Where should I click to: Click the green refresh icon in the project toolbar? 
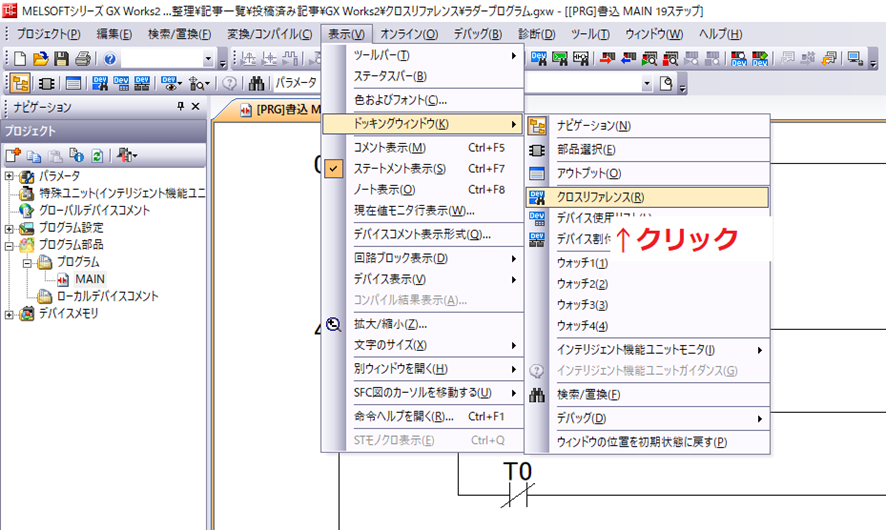97,155
